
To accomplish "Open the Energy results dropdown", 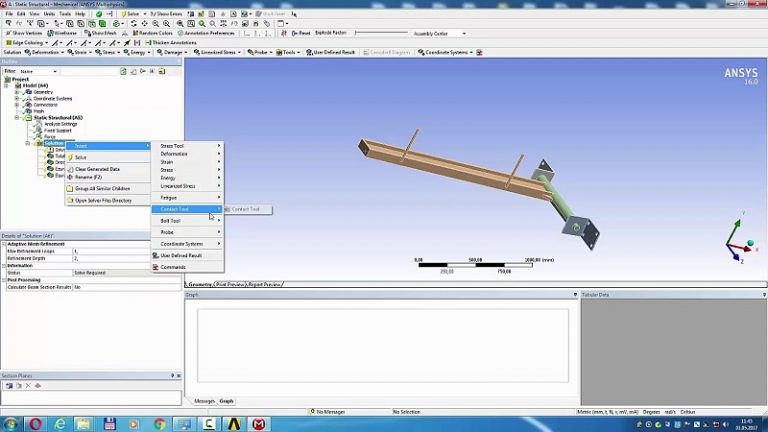I will pyautogui.click(x=137, y=52).
